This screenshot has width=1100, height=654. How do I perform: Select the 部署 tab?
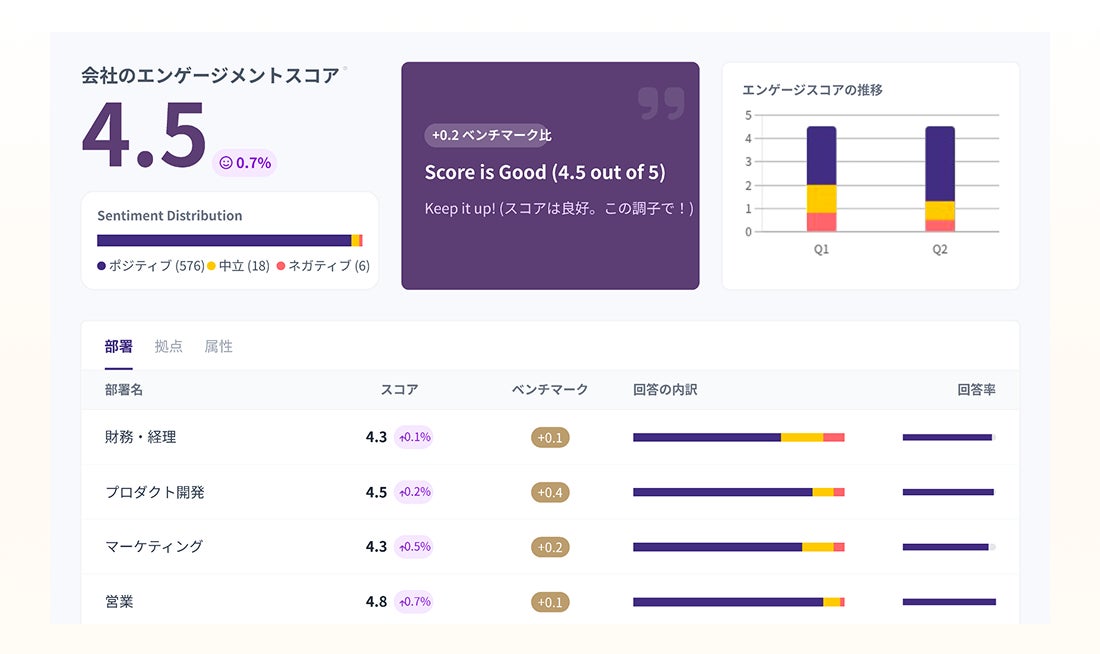click(x=118, y=347)
